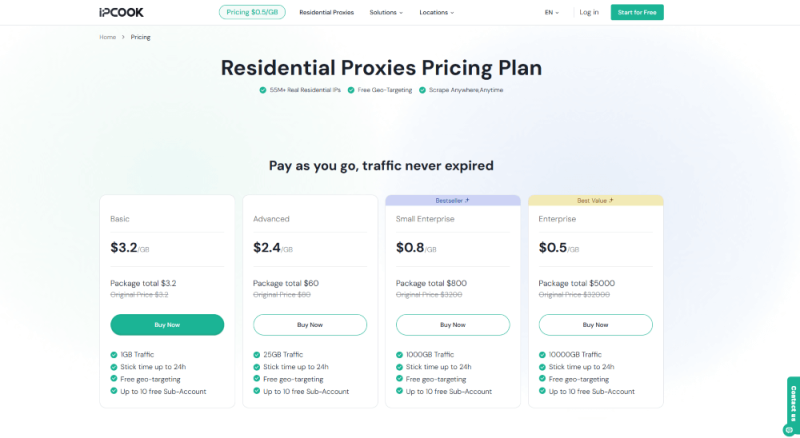The height and width of the screenshot is (438, 800).
Task: Click the Best Value badge on Enterprise
Action: 595,200
